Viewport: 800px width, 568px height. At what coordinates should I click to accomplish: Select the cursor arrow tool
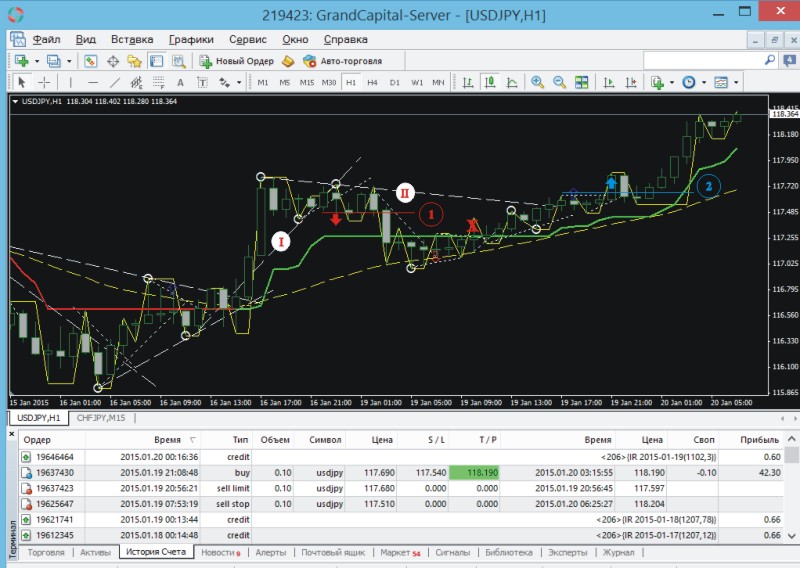[x=21, y=82]
